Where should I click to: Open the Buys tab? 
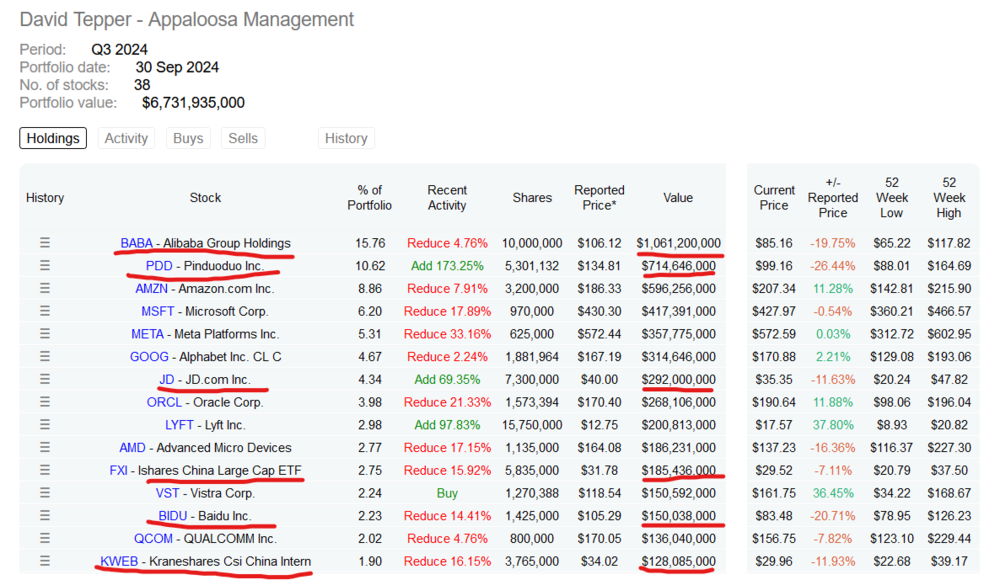coord(188,138)
